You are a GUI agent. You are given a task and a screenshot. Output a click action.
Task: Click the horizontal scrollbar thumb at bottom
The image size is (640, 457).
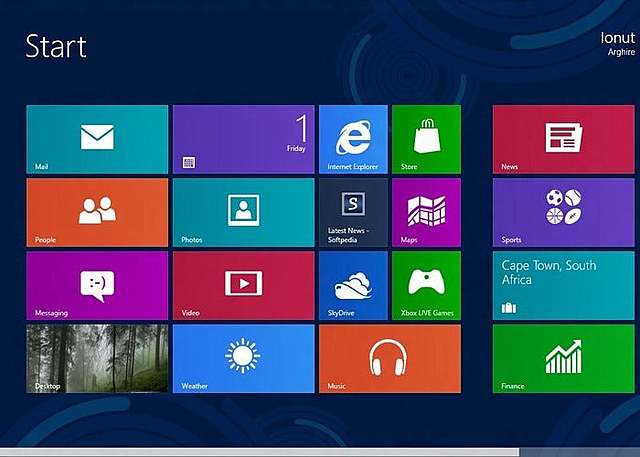260,453
